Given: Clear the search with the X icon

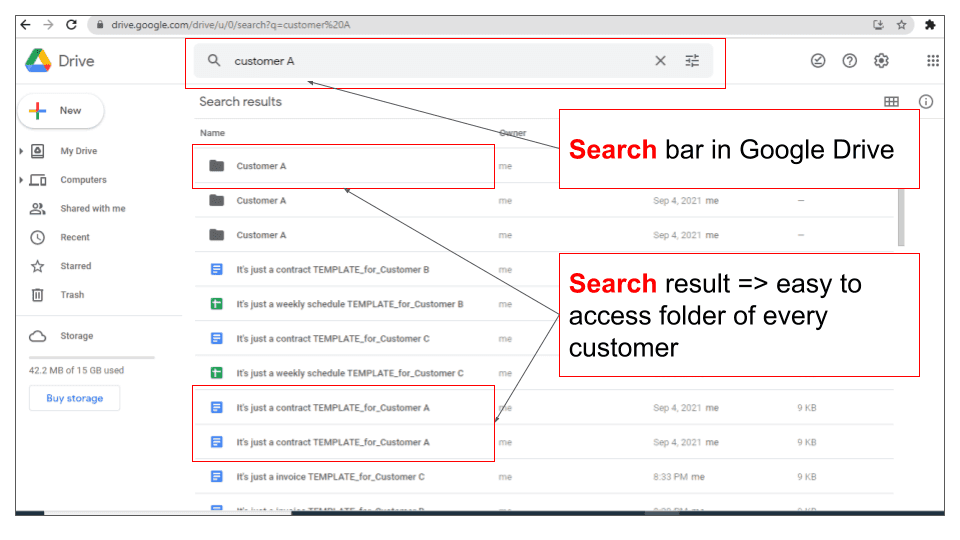Looking at the screenshot, I should (660, 61).
